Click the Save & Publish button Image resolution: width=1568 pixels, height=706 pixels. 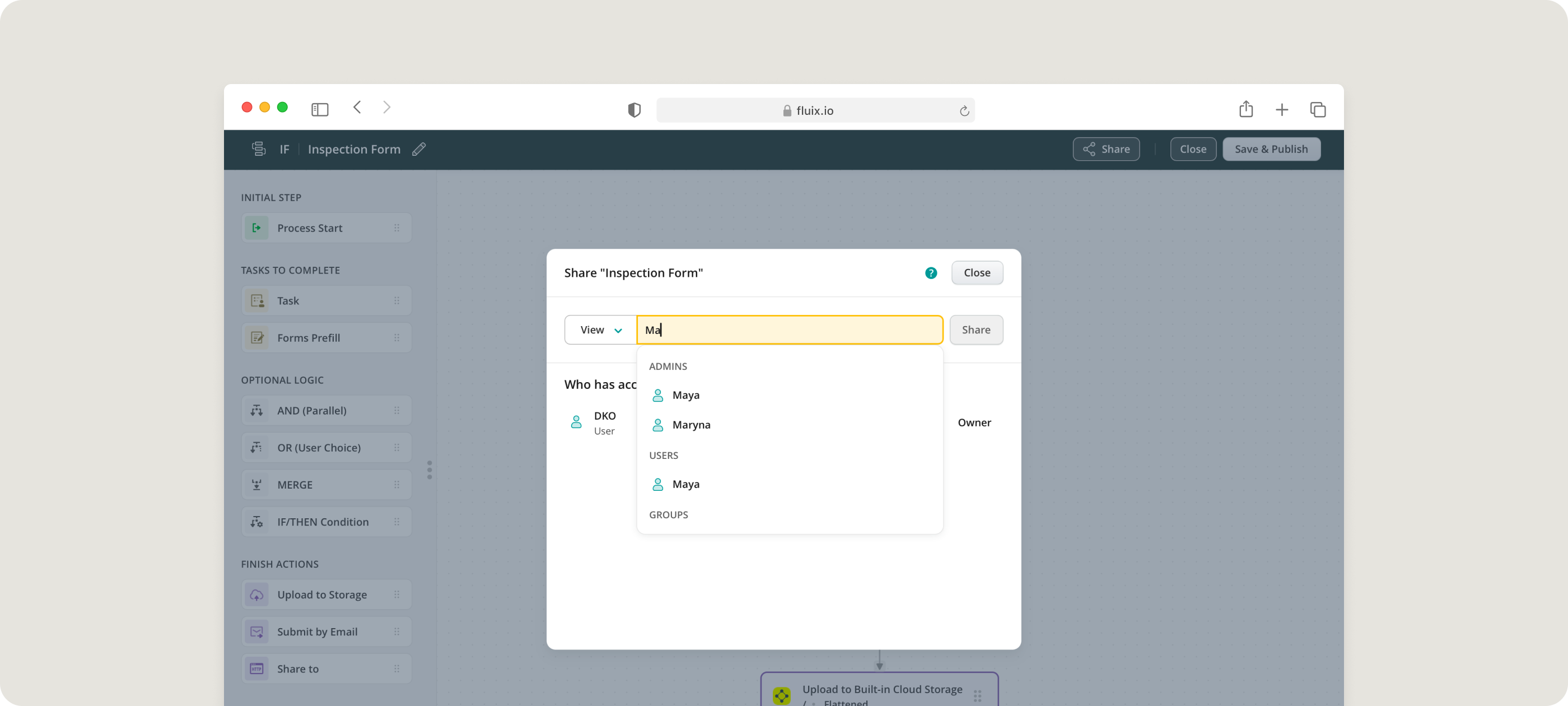pyautogui.click(x=1271, y=149)
